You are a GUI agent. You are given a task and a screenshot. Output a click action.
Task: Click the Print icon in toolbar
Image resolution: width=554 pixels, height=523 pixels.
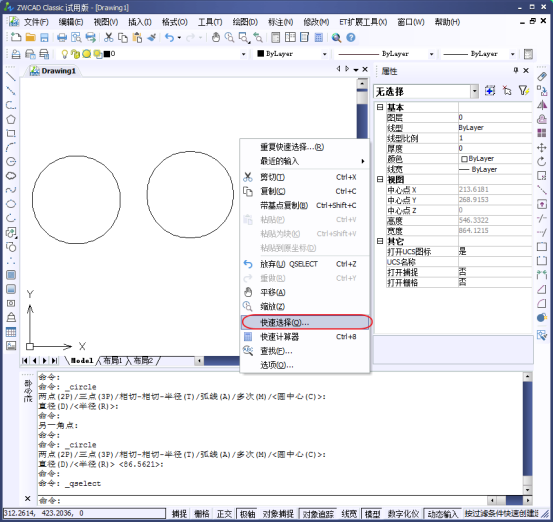[62, 37]
